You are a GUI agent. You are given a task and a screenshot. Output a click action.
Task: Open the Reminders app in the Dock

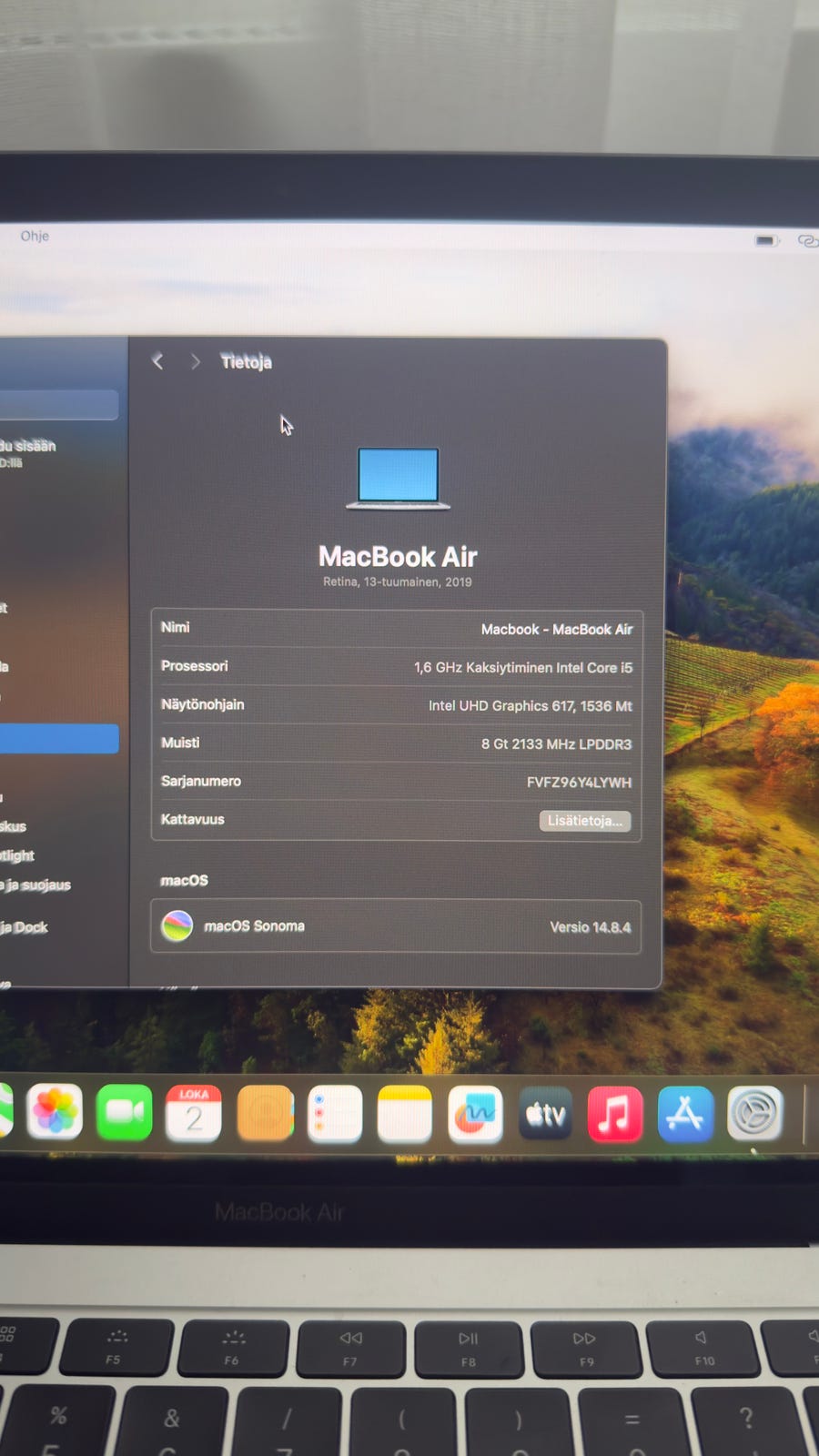click(x=335, y=1114)
